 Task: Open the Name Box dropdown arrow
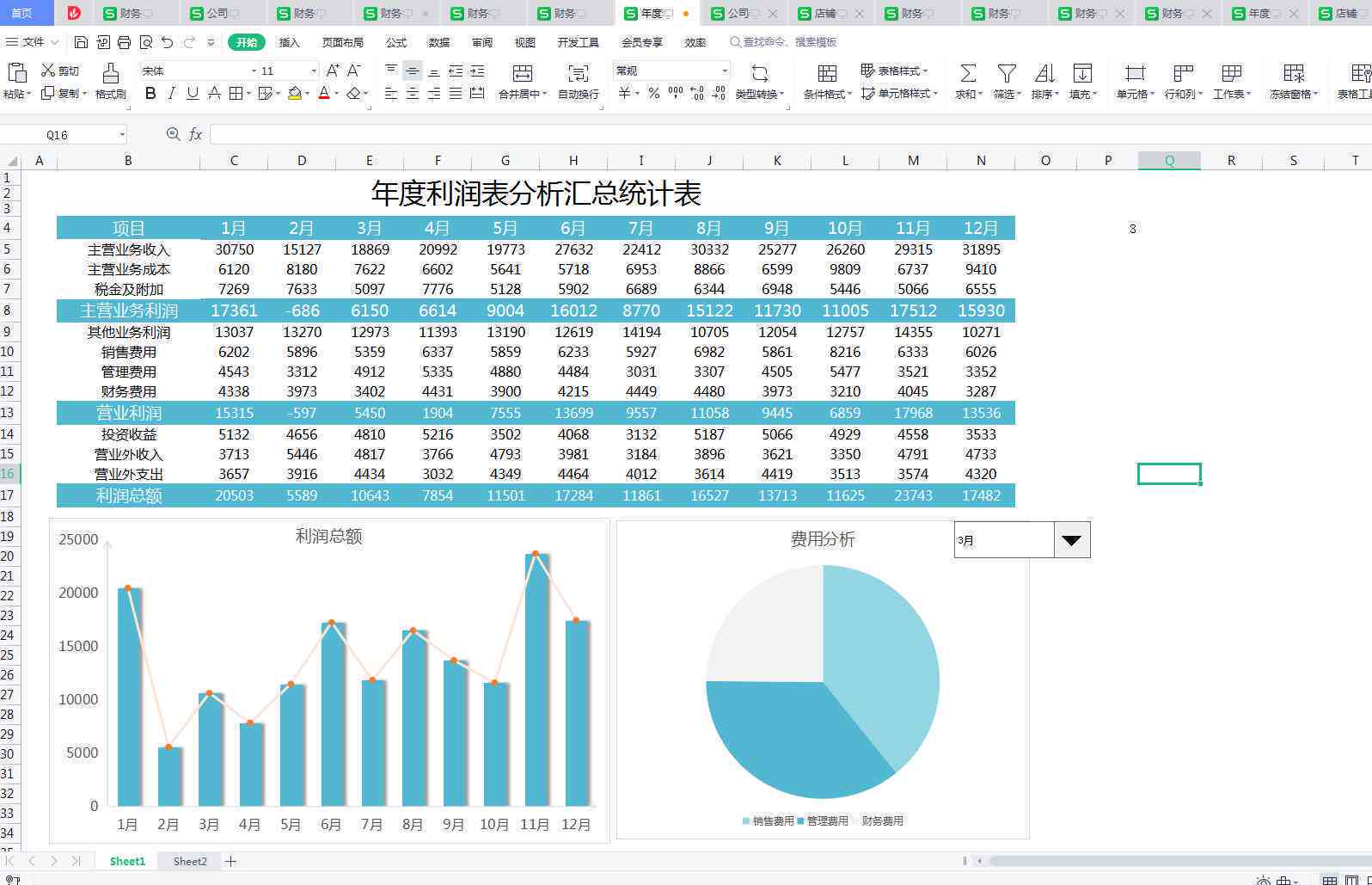(122, 134)
